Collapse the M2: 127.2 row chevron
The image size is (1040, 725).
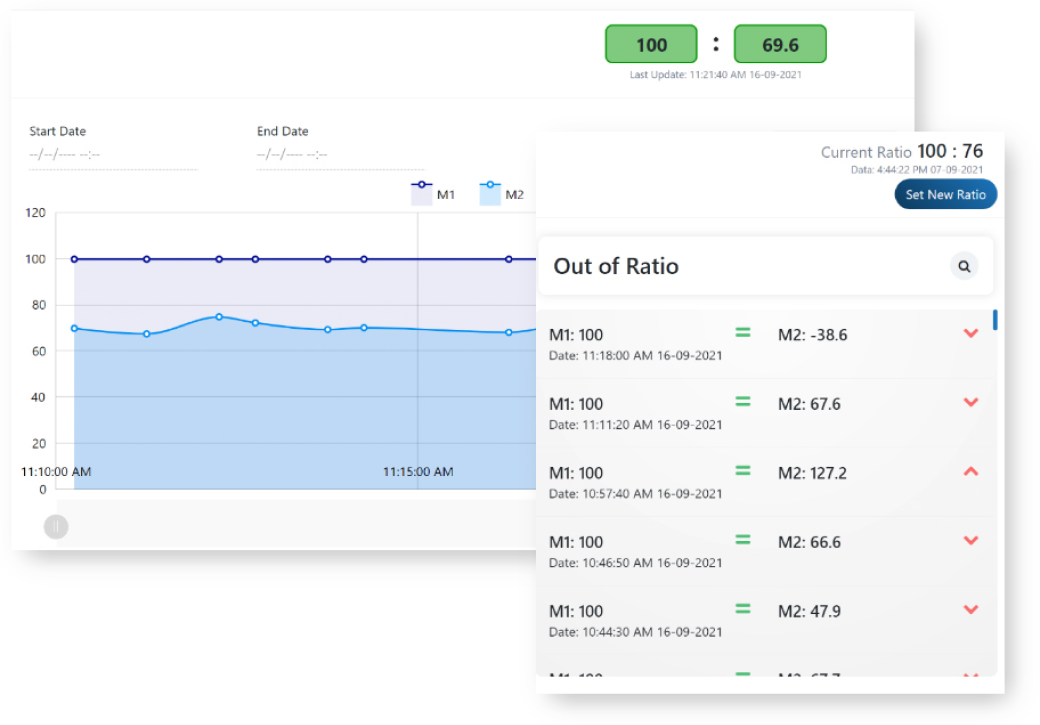click(x=971, y=472)
